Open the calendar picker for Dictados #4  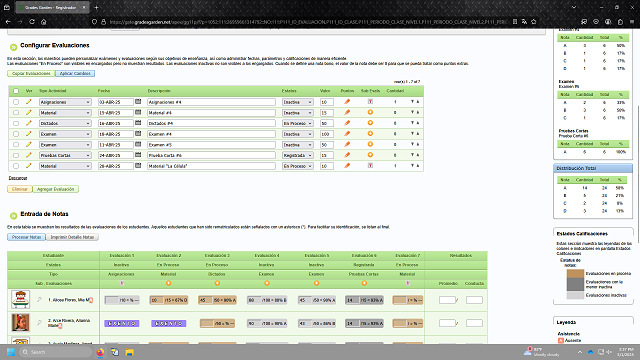[x=138, y=123]
